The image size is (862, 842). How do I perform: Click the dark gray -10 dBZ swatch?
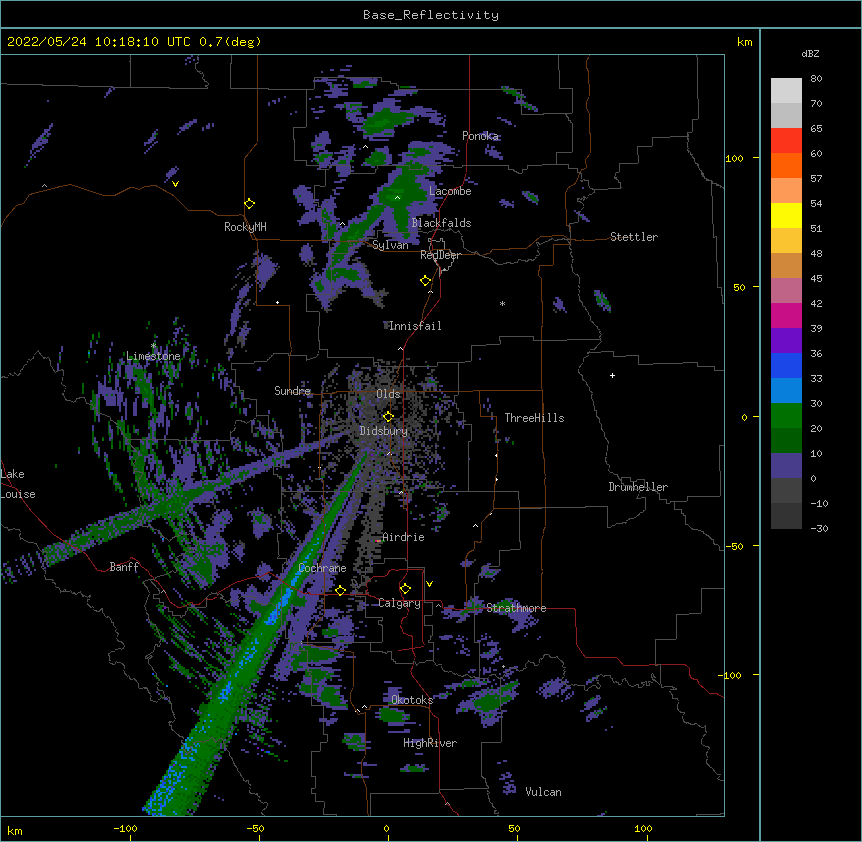786,516
